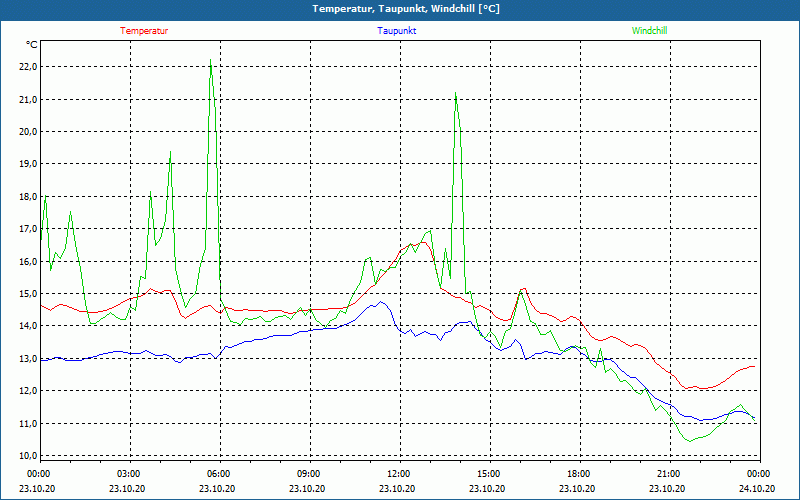800x500 pixels.
Task: Click the 21:00 time axis label
Action: tap(667, 474)
